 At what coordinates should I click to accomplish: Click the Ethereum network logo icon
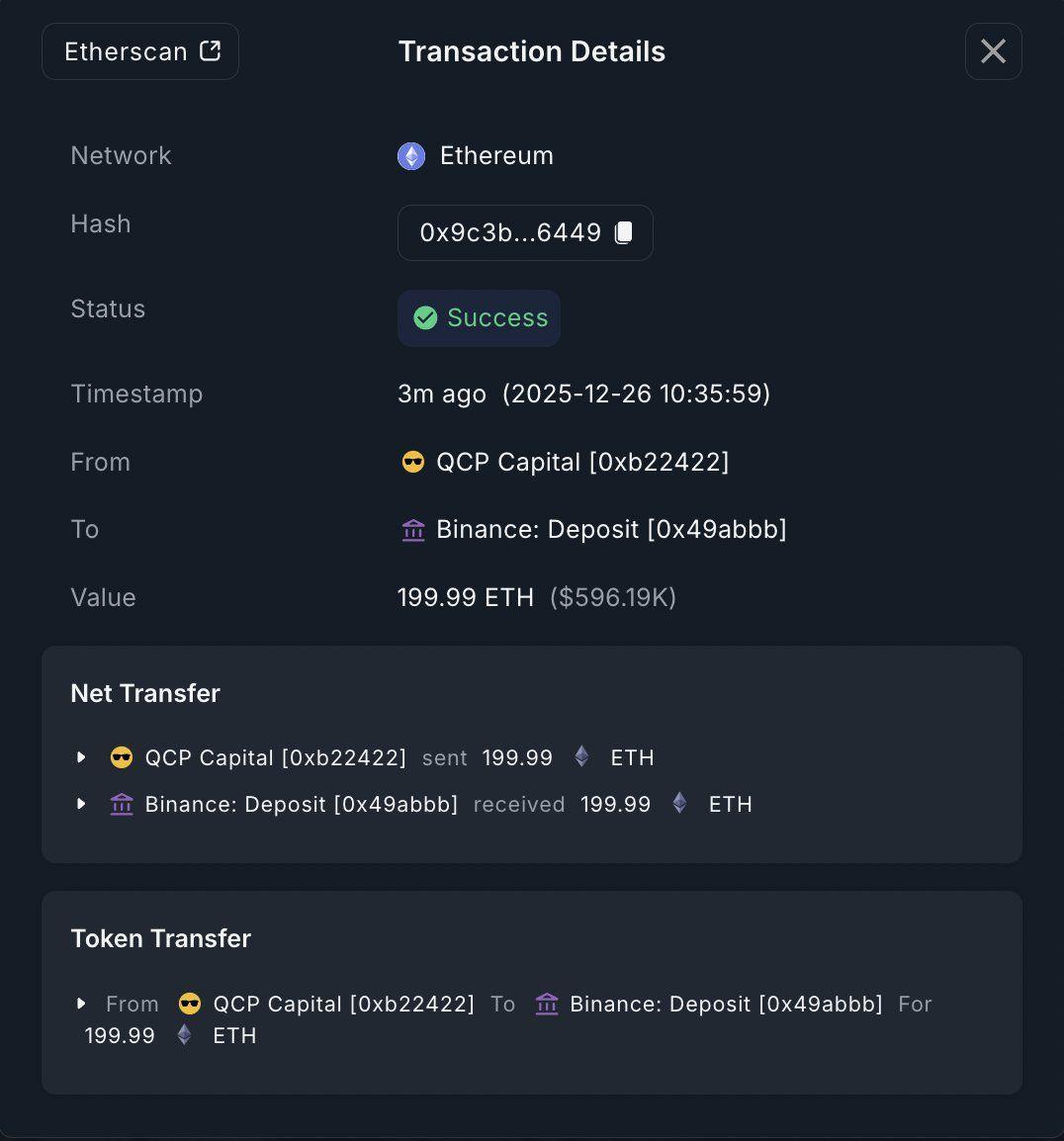[x=410, y=155]
